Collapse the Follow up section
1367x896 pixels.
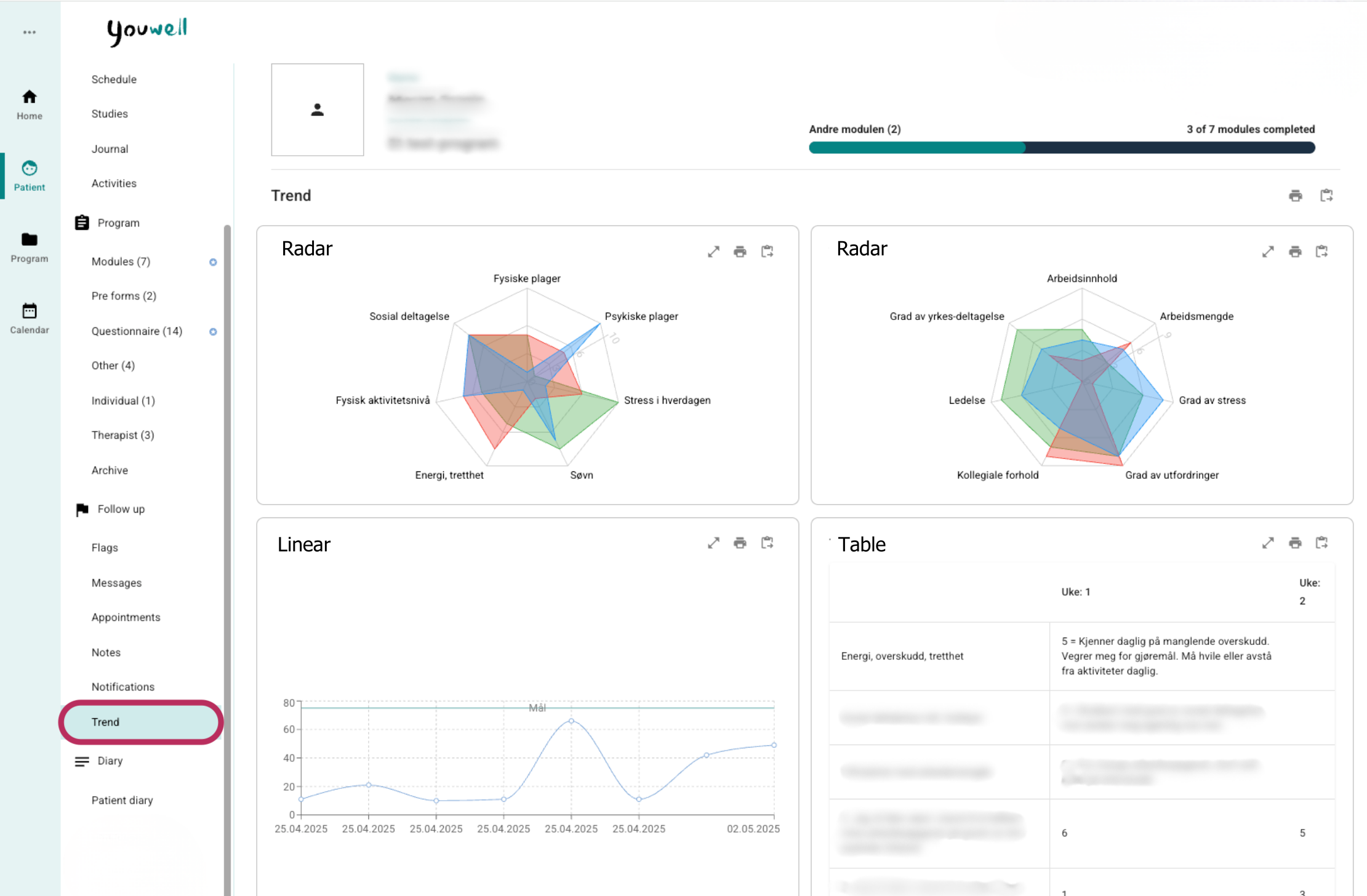(x=121, y=509)
